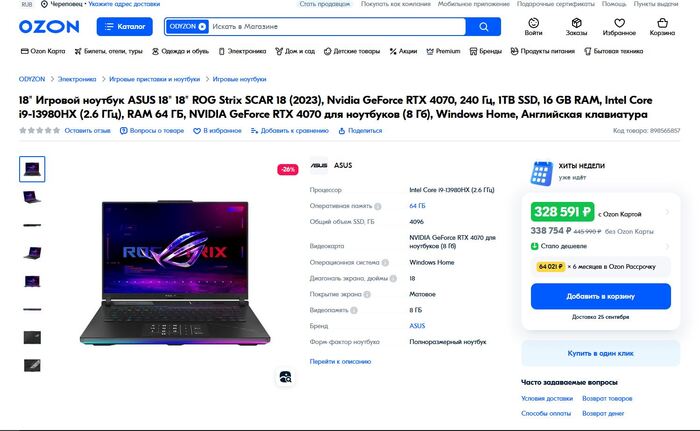The width and height of the screenshot is (700, 431).
Task: Click Перейти к описанию link
Action: click(340, 361)
